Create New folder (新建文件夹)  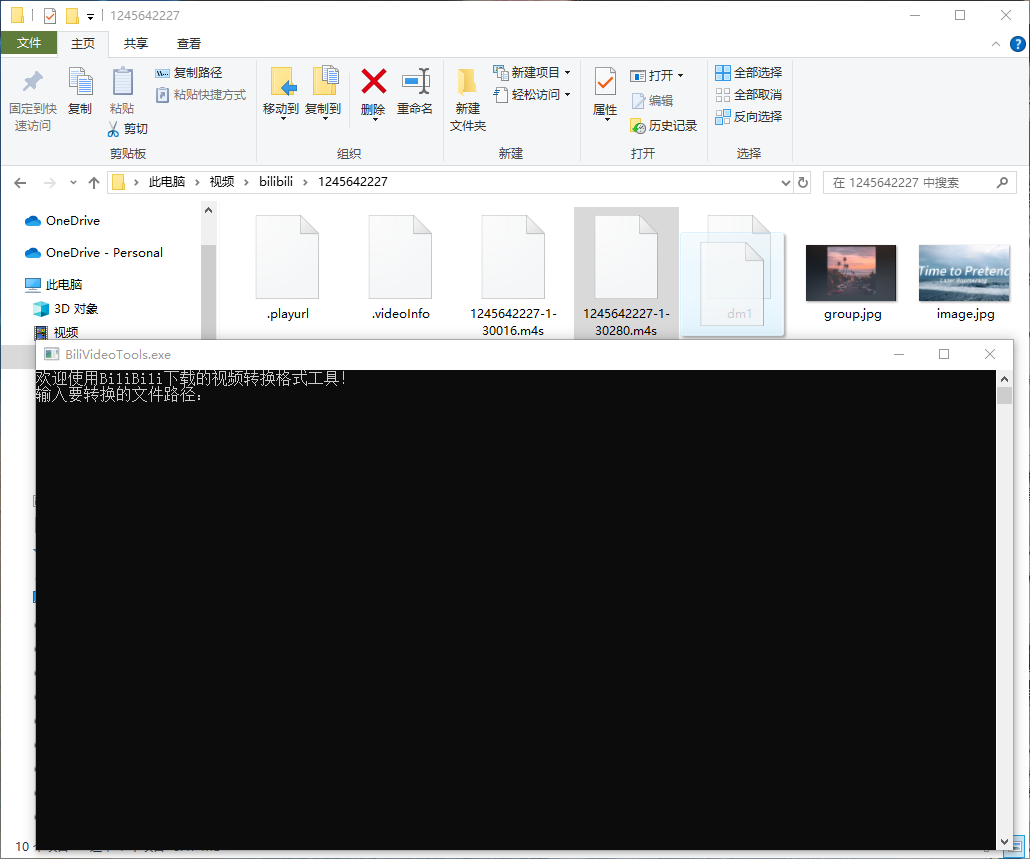(x=468, y=100)
